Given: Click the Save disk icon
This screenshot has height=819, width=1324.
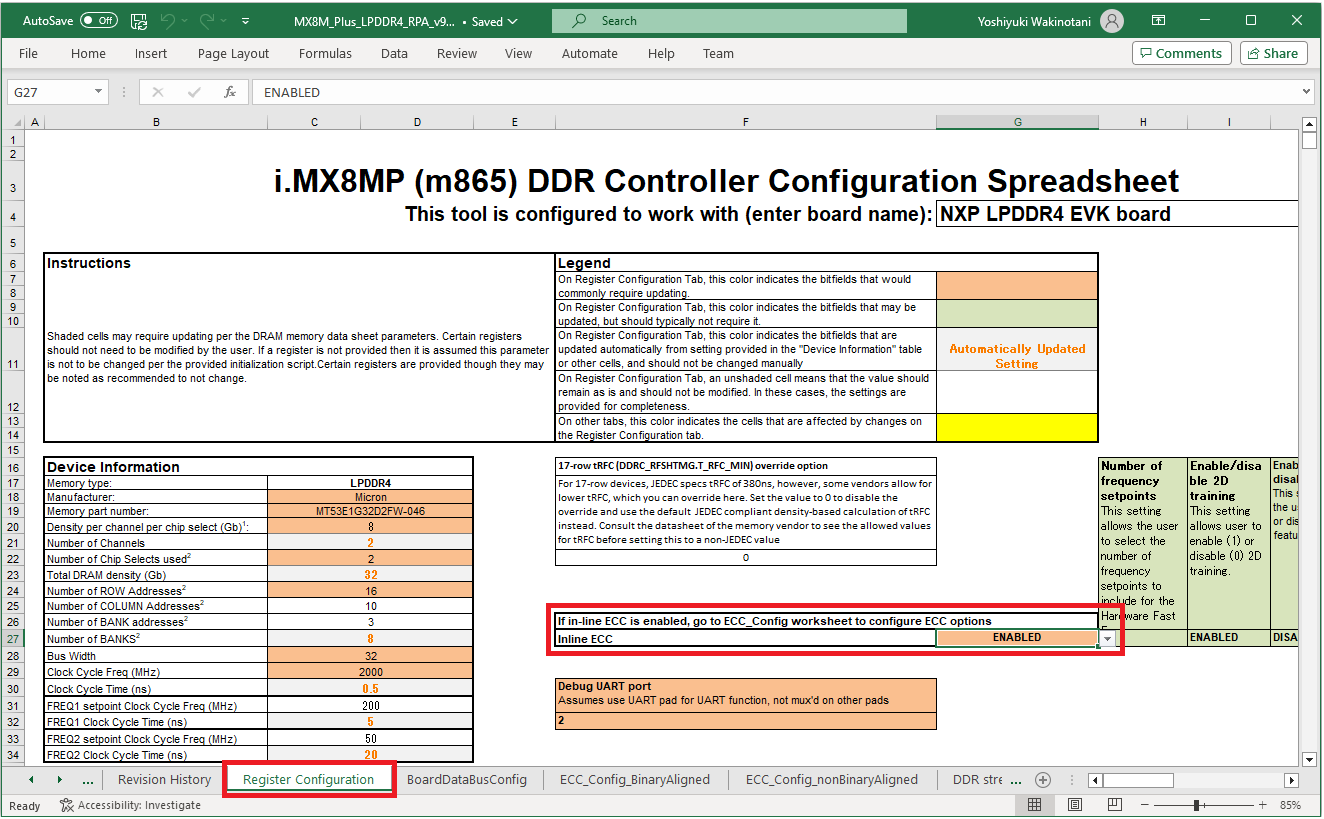Looking at the screenshot, I should (x=139, y=21).
